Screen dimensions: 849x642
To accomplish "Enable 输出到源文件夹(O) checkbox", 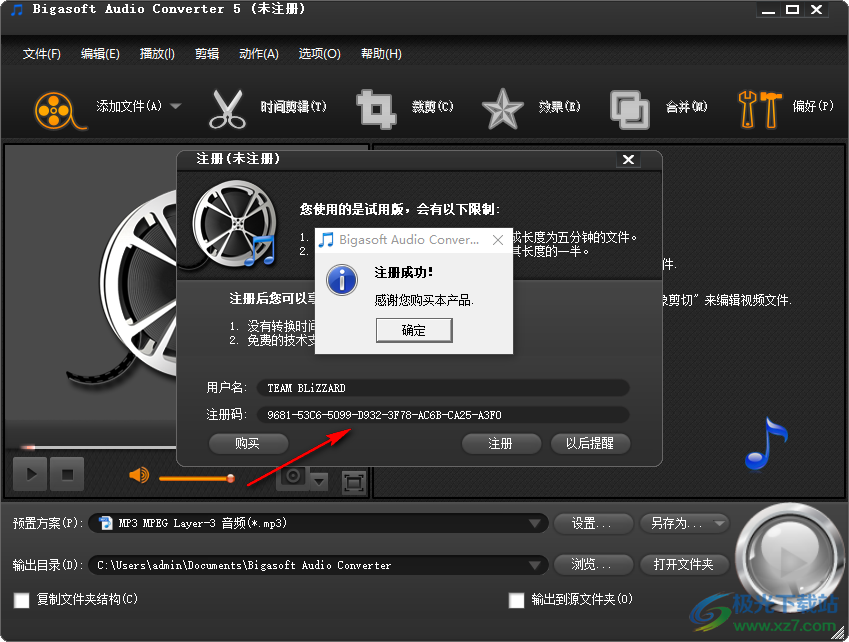I will click(x=517, y=600).
